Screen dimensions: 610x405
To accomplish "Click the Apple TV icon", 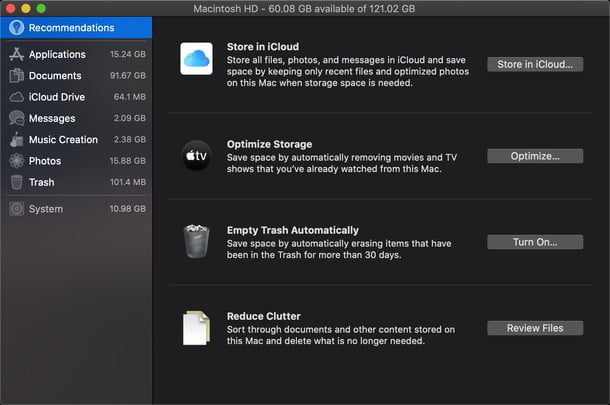I will click(x=196, y=157).
